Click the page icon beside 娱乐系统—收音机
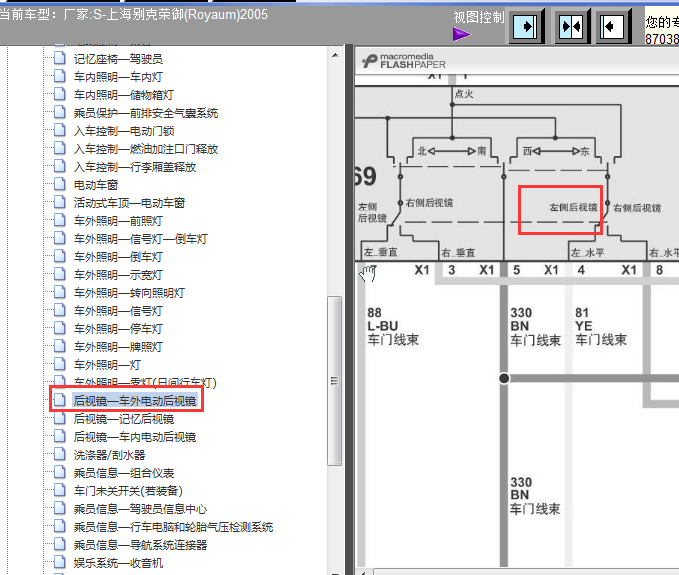 (x=59, y=562)
